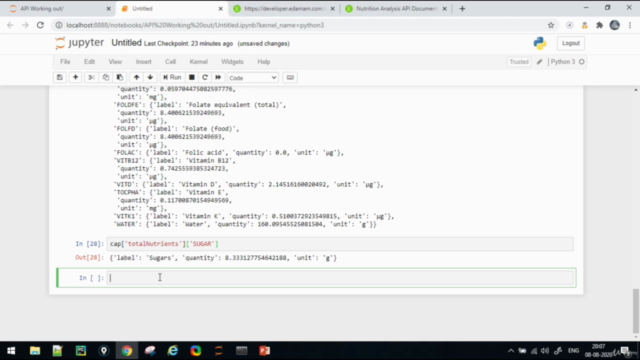Screen dimensions: 640x360
Task: Click the Trusted notebook indicator
Action: [519, 62]
